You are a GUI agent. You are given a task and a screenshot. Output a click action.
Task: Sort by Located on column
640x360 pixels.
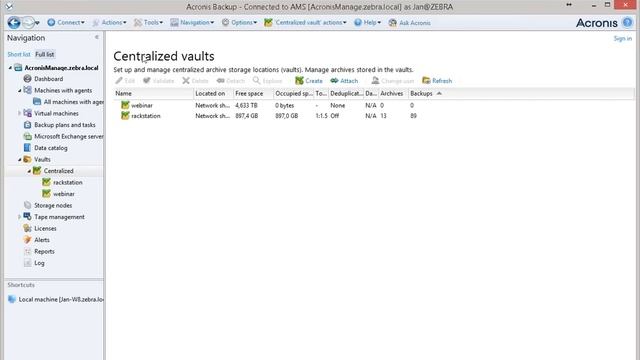(x=213, y=93)
